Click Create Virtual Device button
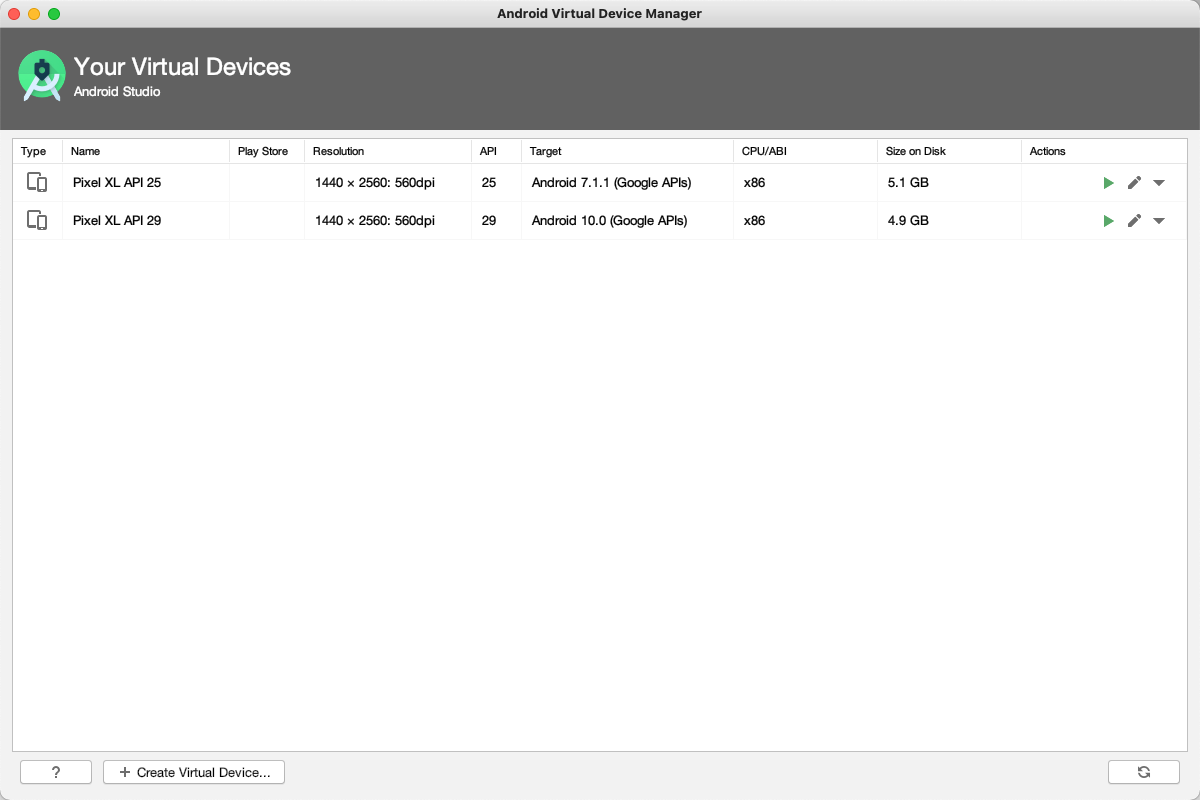Screen dimensions: 1200x800 (194, 772)
